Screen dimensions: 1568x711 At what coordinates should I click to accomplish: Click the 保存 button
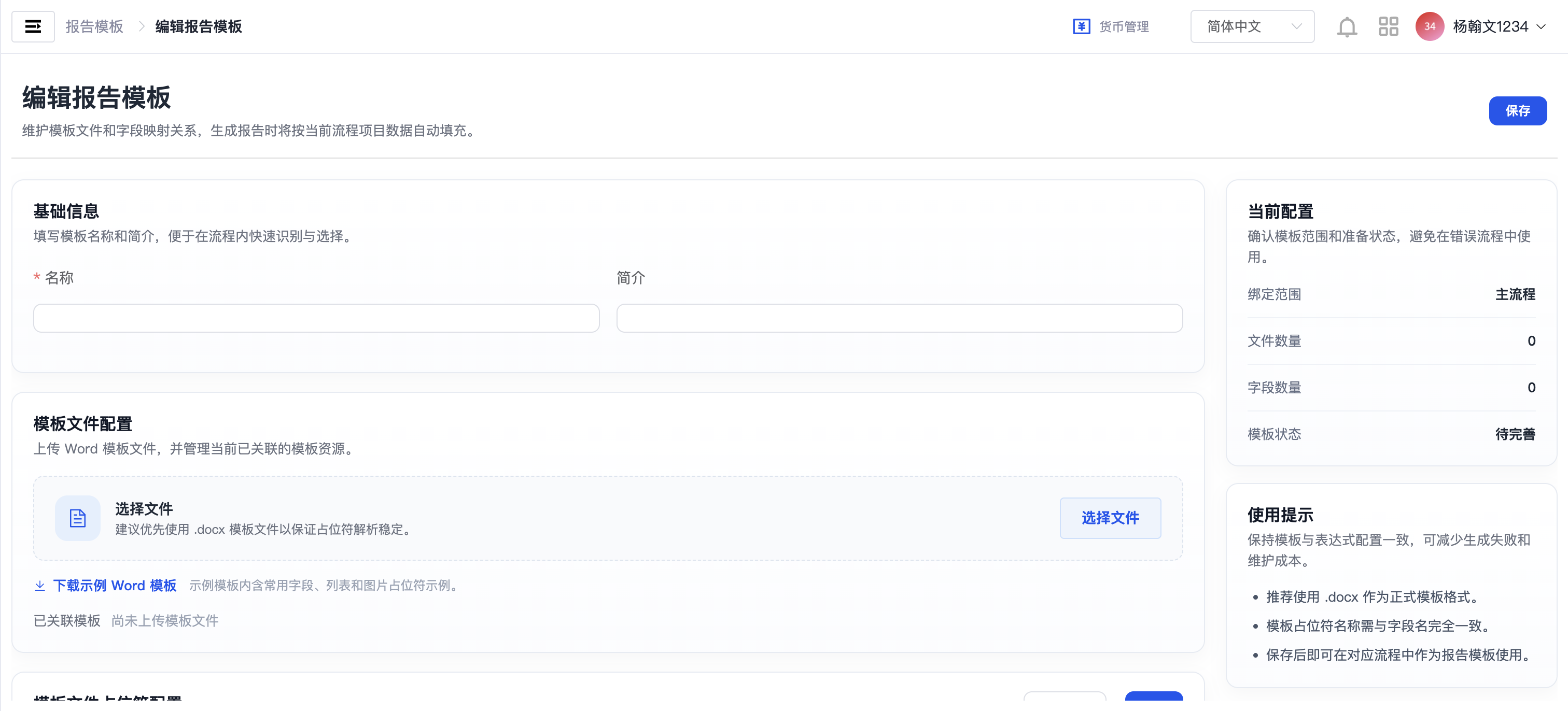point(1518,111)
